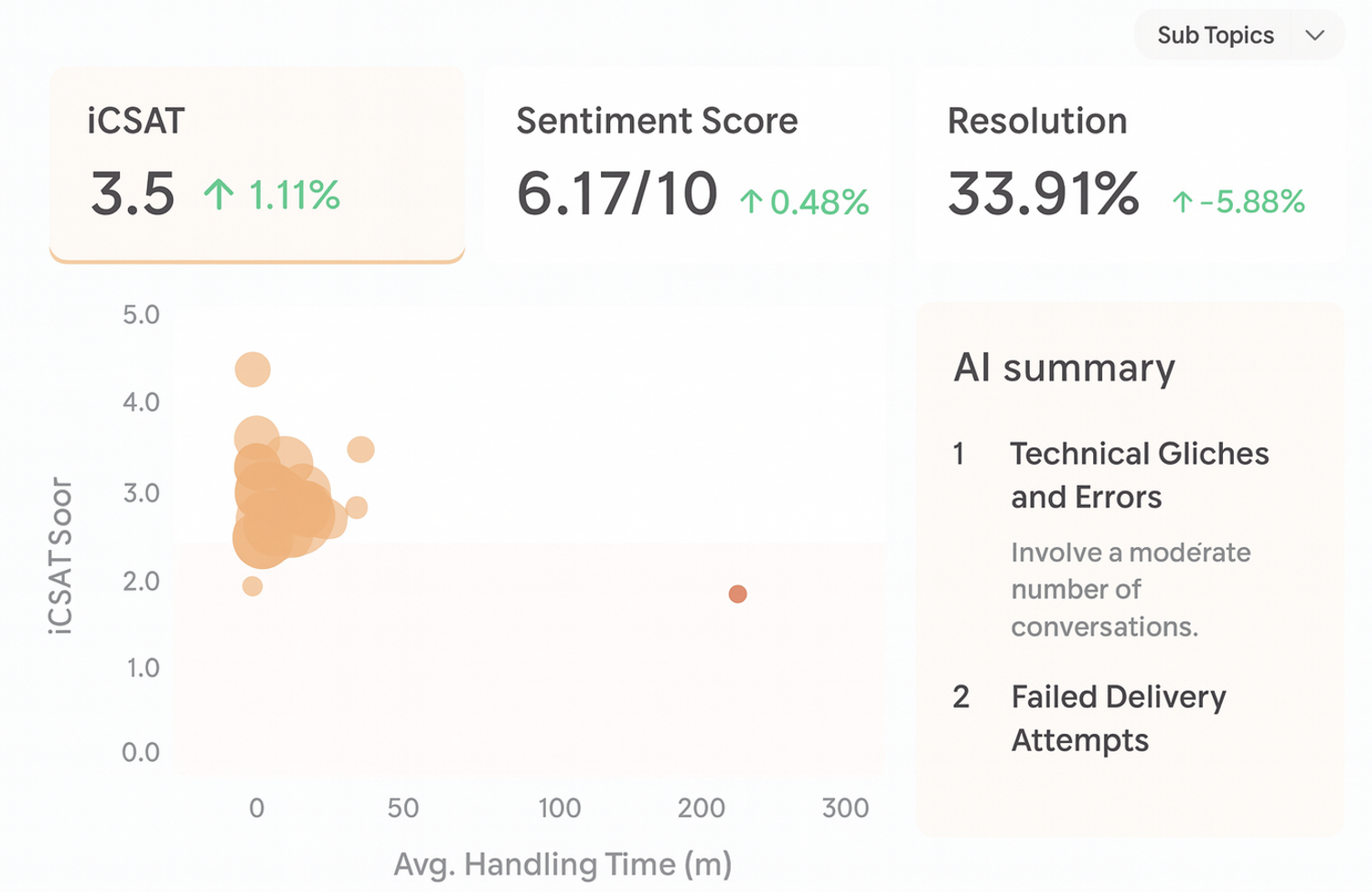The height and width of the screenshot is (892, 1372).
Task: Click the 6.17/10 Sentiment Score value
Action: 616,194
